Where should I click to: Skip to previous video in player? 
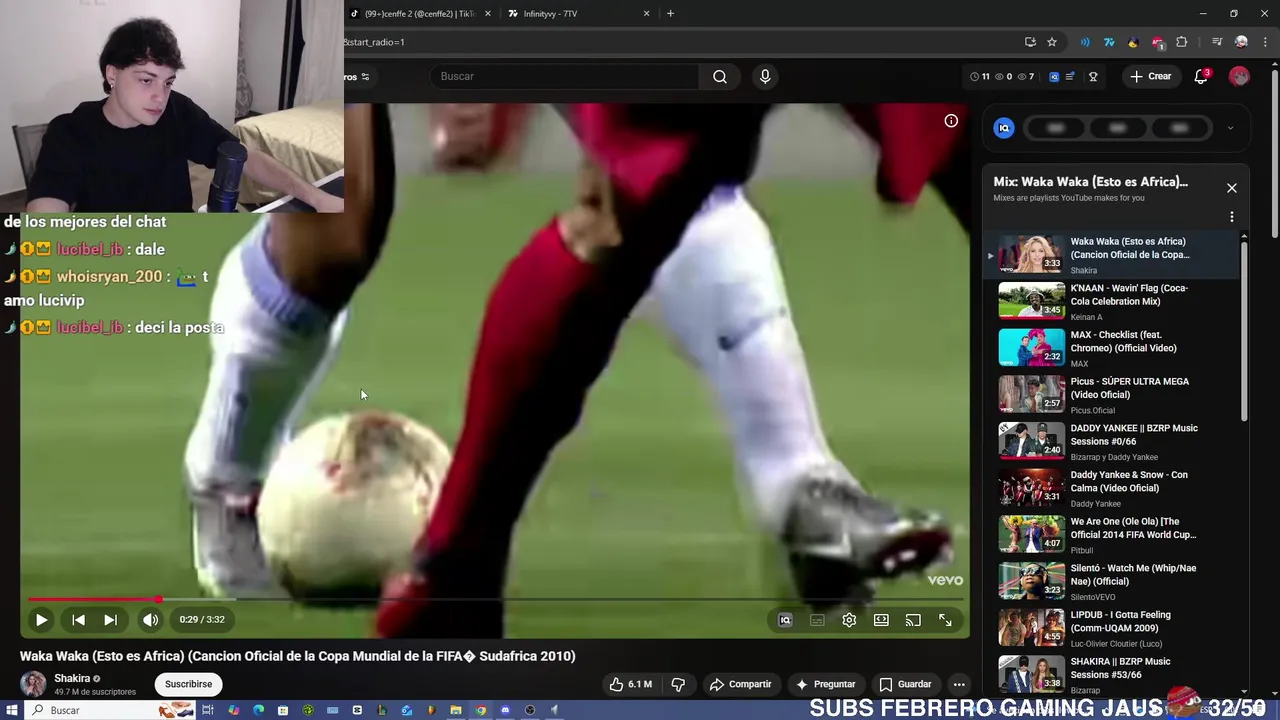pos(78,620)
